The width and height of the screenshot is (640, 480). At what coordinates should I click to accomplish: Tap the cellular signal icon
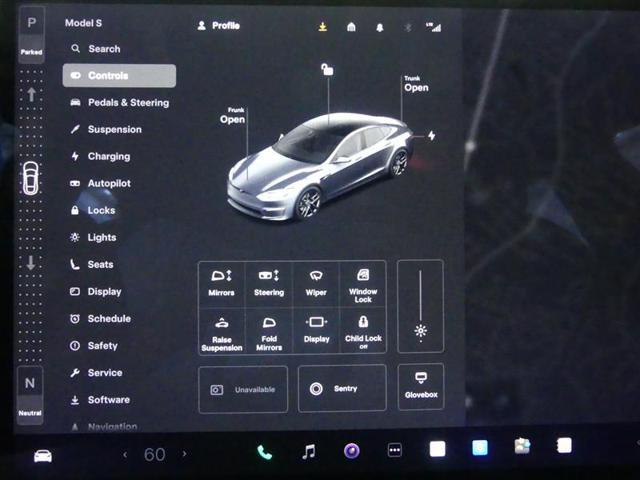coord(434,27)
